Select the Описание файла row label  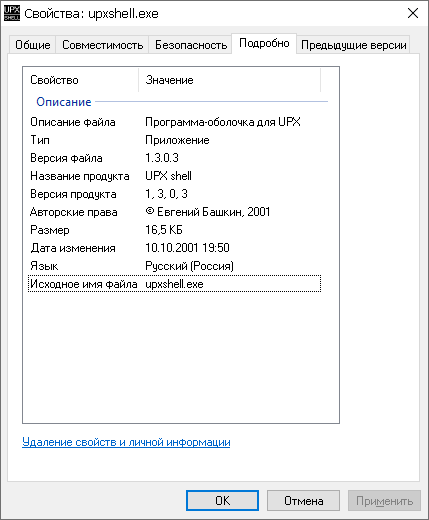coord(73,122)
